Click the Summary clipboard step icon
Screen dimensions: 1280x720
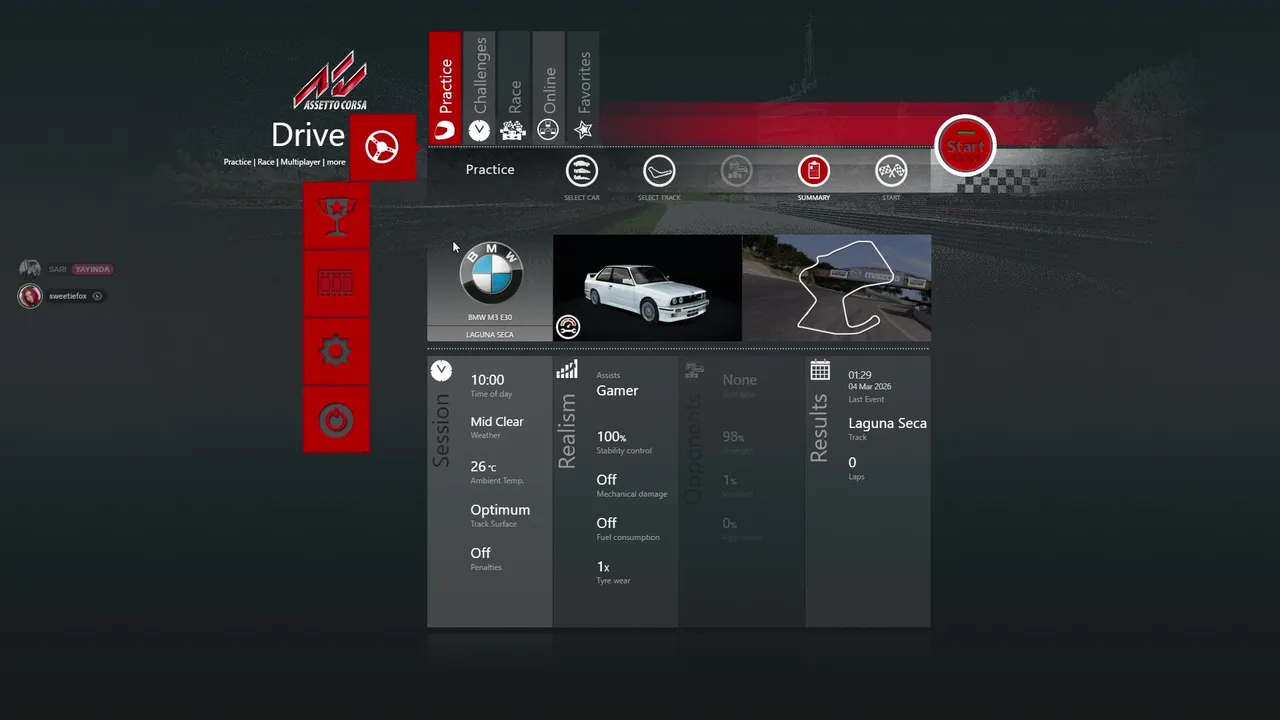click(x=814, y=171)
